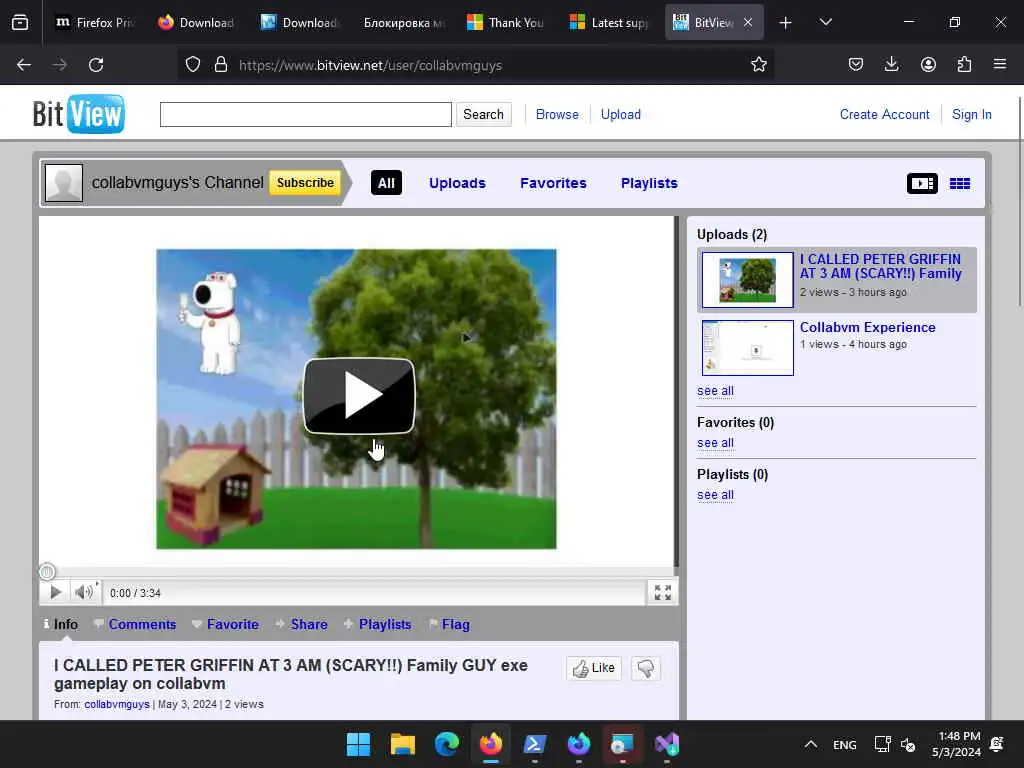1024x768 pixels.
Task: Open the extensions puzzle icon
Action: coord(964,65)
